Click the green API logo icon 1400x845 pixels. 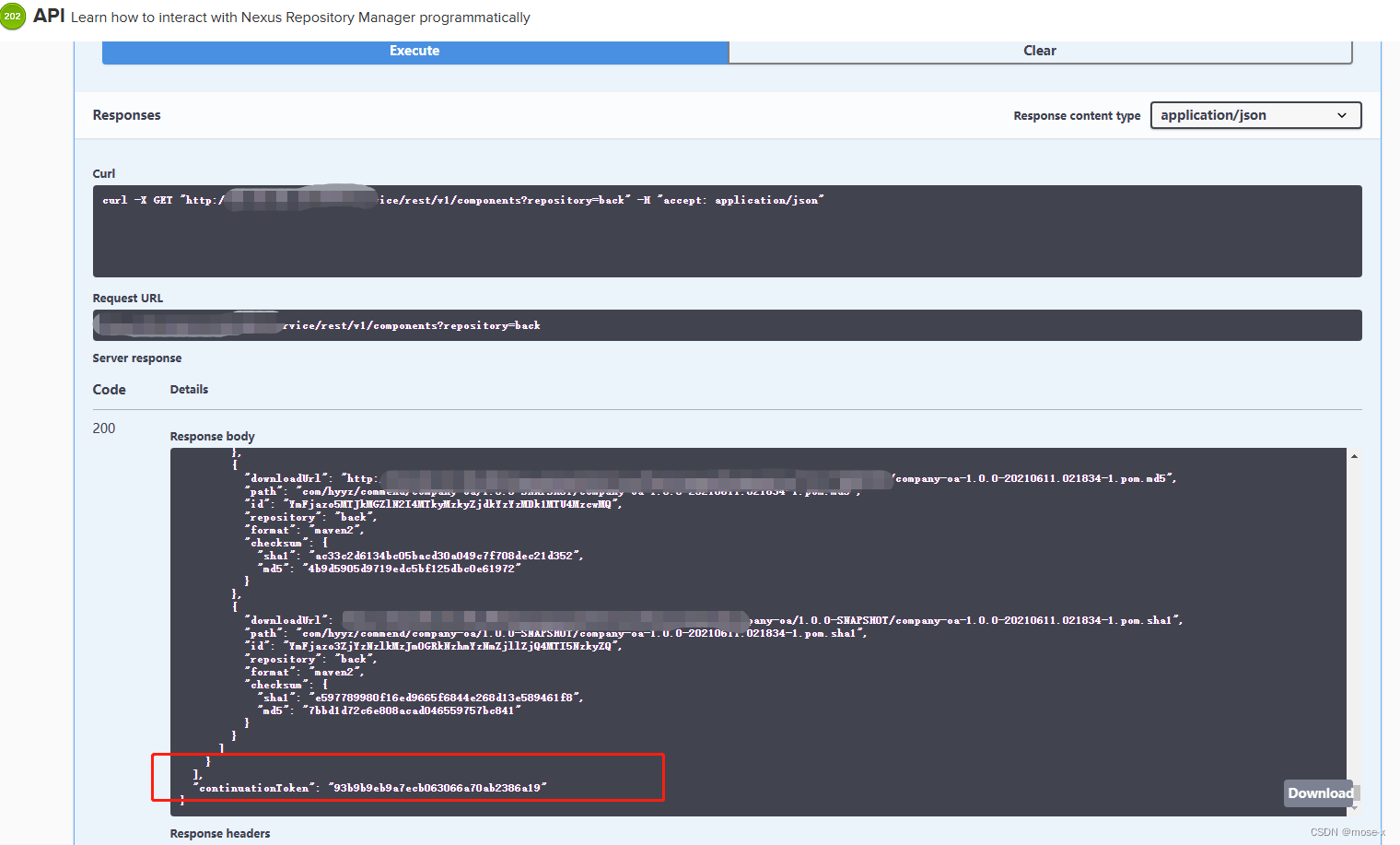tap(13, 16)
